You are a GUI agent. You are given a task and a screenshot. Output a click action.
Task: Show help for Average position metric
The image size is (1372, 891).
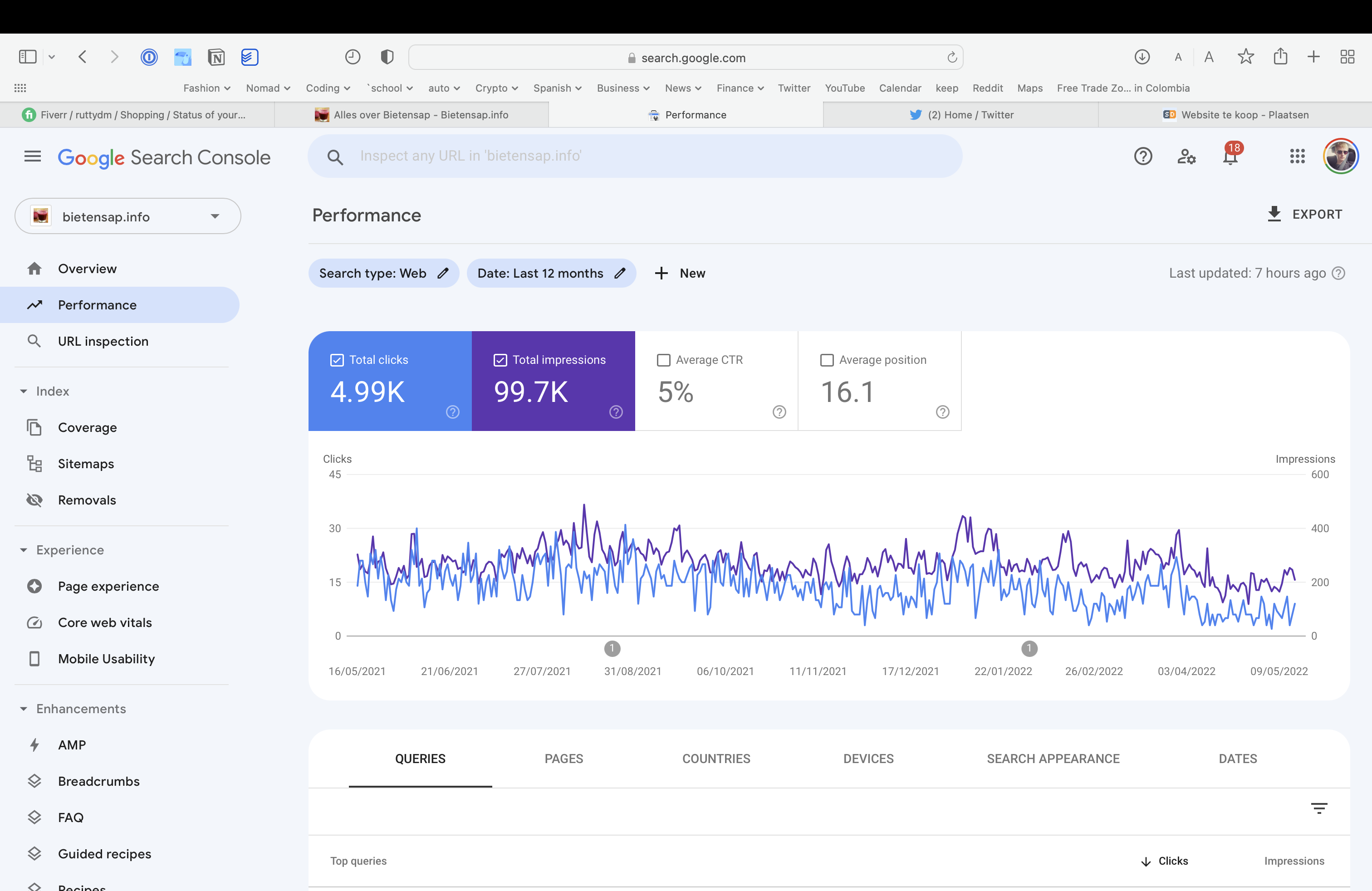(x=942, y=411)
